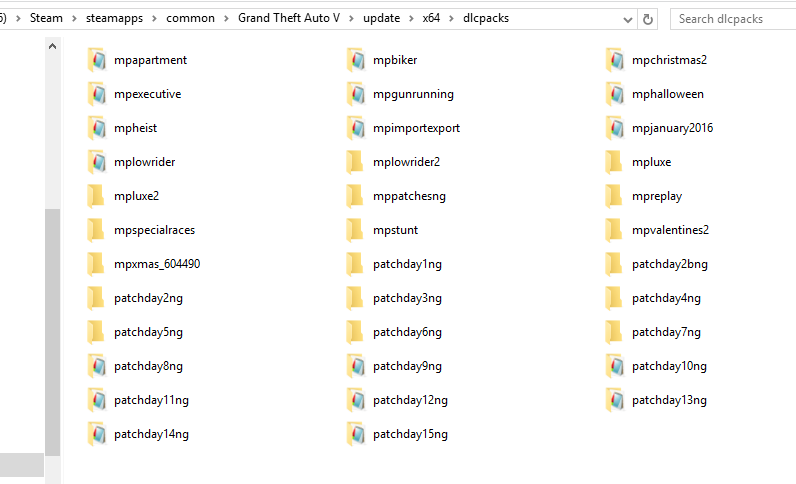Select the mplowrider folder icon
The width and height of the screenshot is (796, 484).
click(96, 162)
